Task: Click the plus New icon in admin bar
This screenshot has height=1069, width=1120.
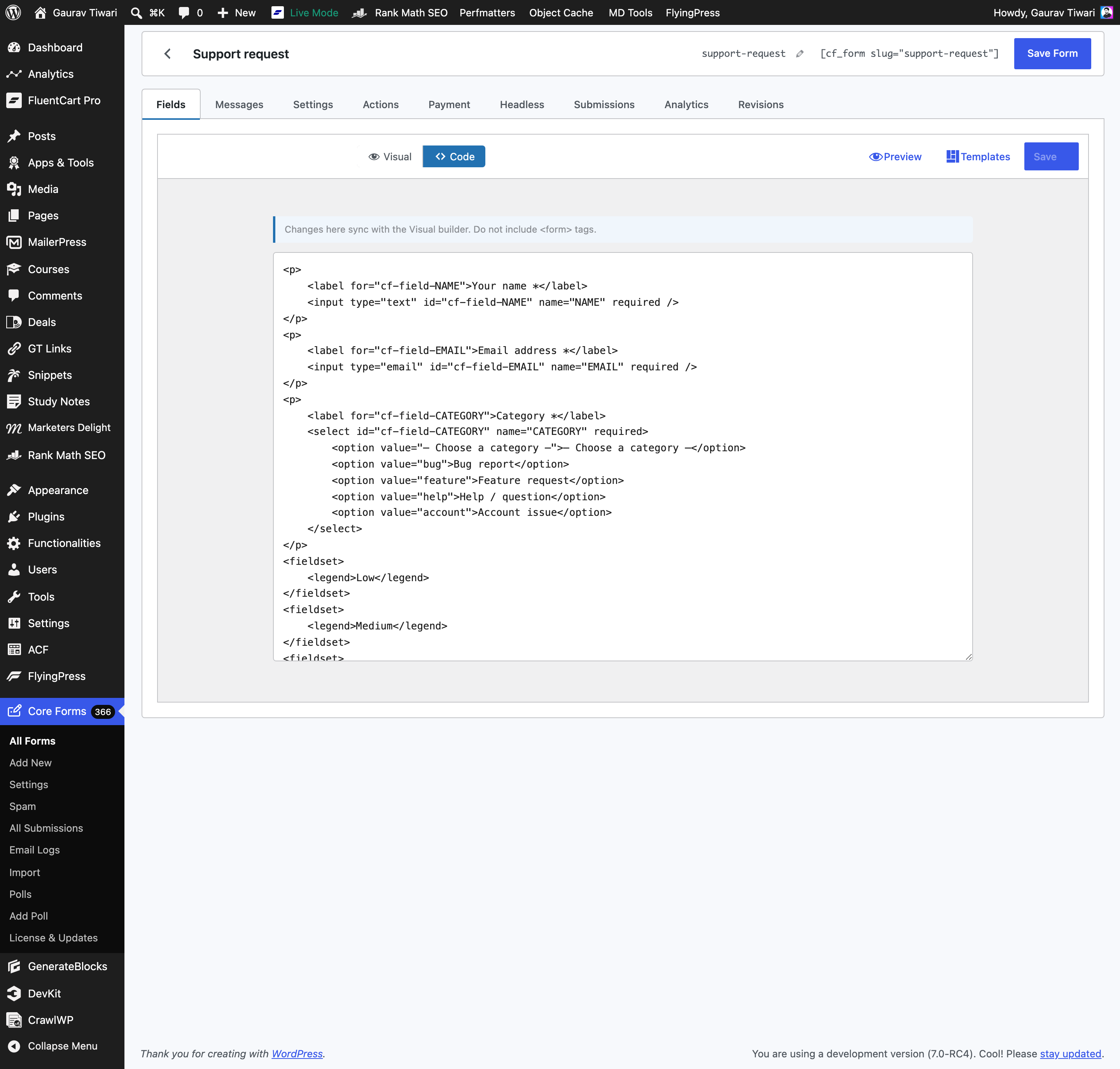Action: point(223,12)
